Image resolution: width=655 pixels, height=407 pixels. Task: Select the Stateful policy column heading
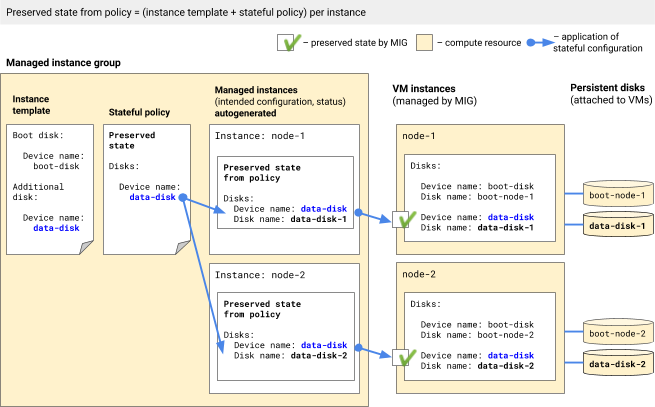[x=139, y=114]
